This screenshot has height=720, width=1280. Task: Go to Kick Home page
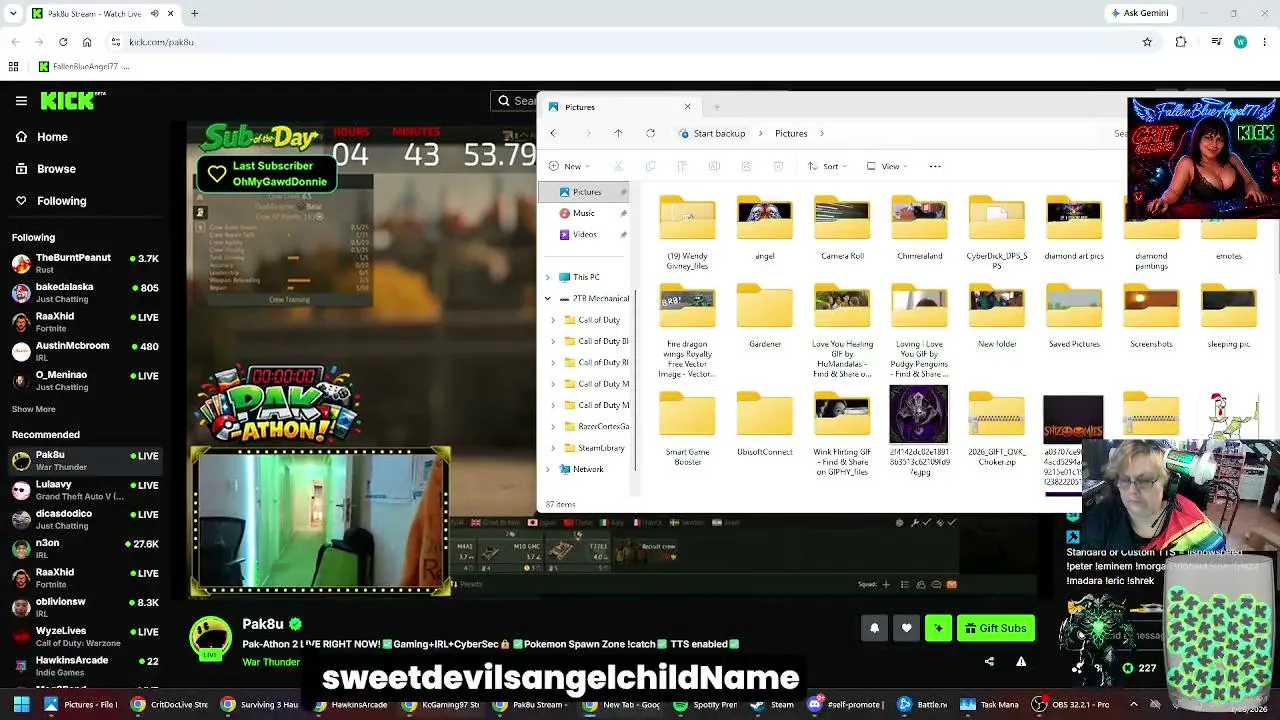click(x=52, y=137)
